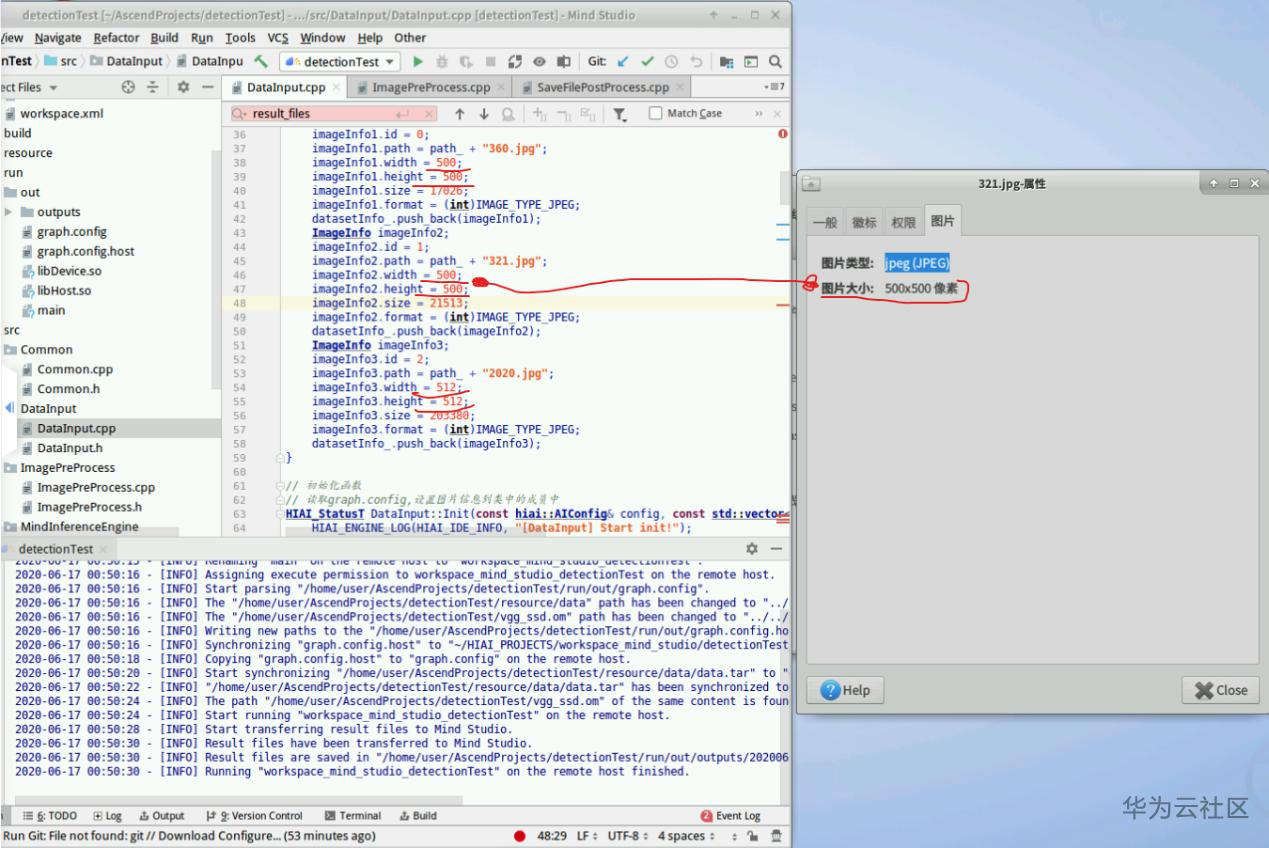Click the red record dot in status bar

coord(520,836)
